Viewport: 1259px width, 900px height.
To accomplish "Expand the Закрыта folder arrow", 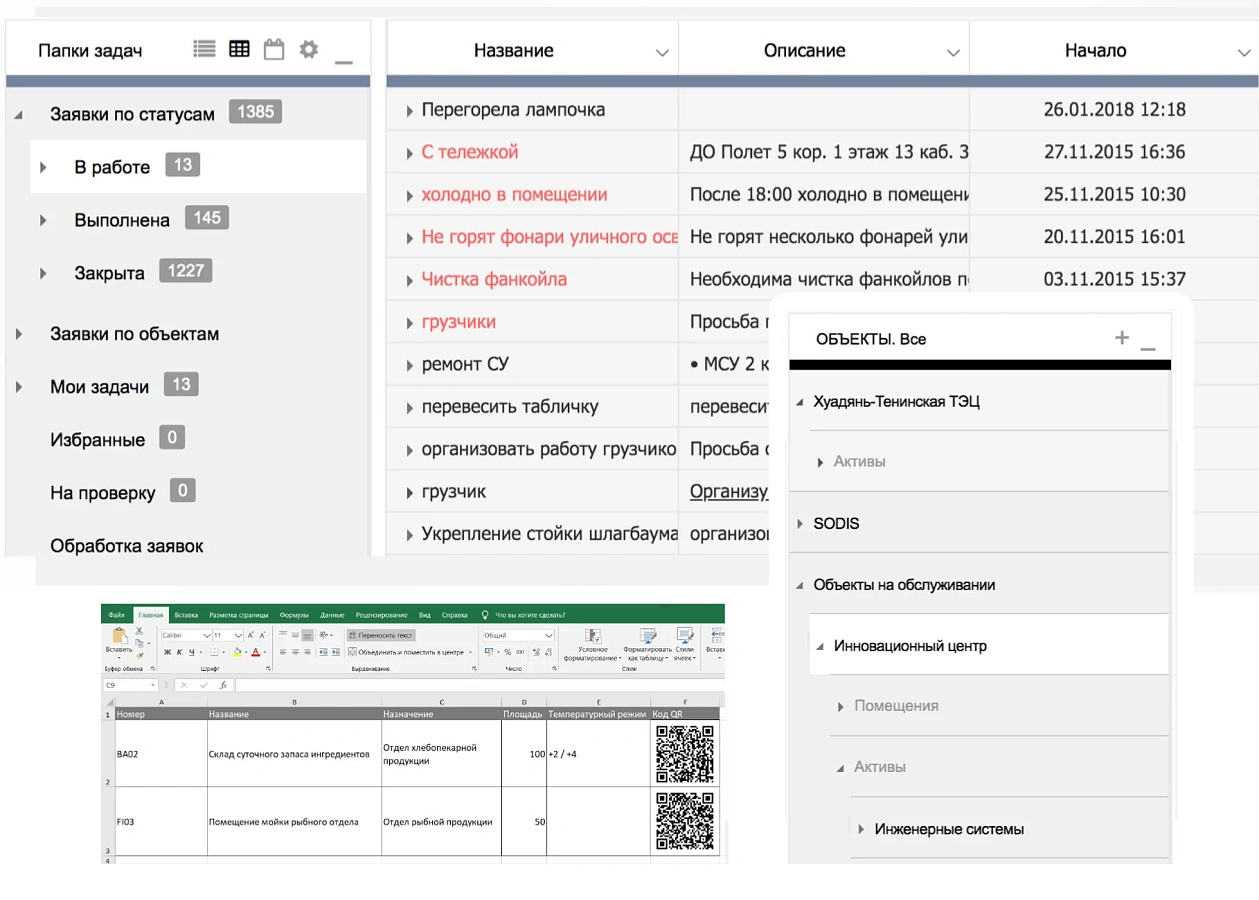I will [43, 273].
